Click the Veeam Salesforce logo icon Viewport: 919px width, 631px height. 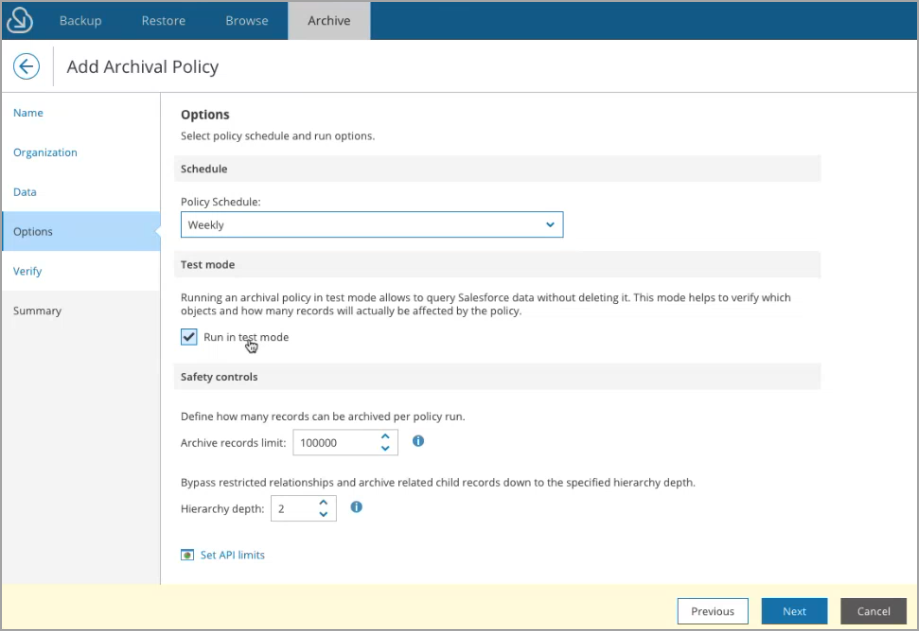coord(20,21)
